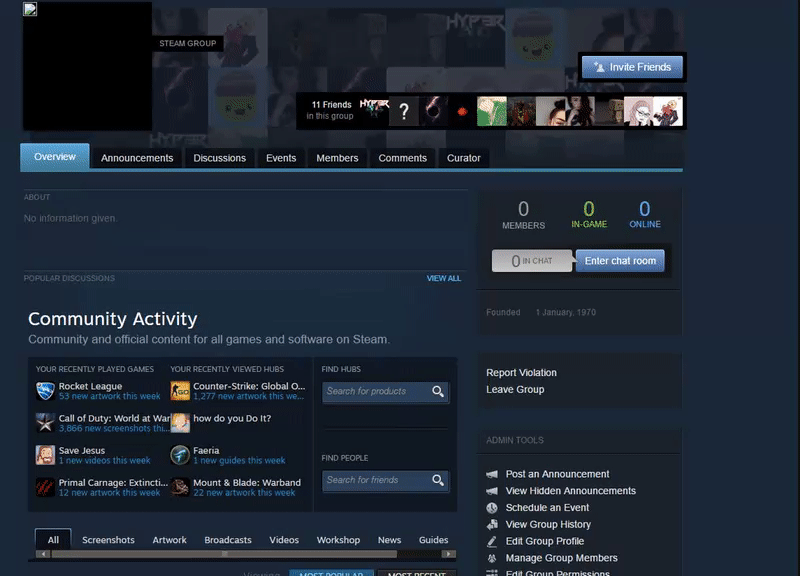Click the 0 MEMBERS count
Image resolution: width=800 pixels, height=576 pixels.
[x=523, y=215]
